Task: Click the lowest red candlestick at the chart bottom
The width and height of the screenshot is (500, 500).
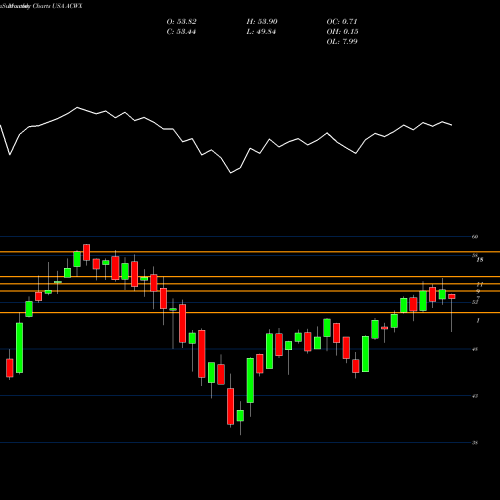Action: pos(230,406)
